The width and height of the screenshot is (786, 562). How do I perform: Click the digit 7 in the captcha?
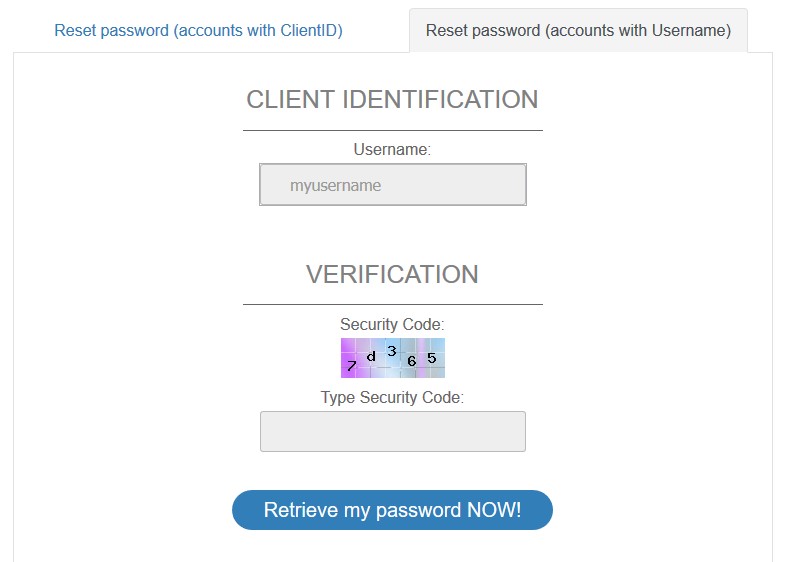(351, 366)
